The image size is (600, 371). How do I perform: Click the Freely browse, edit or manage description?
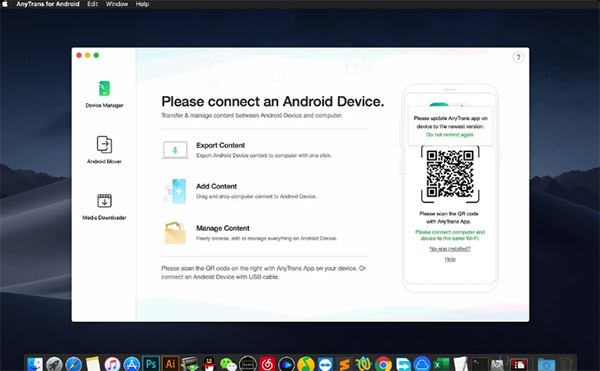tap(266, 238)
